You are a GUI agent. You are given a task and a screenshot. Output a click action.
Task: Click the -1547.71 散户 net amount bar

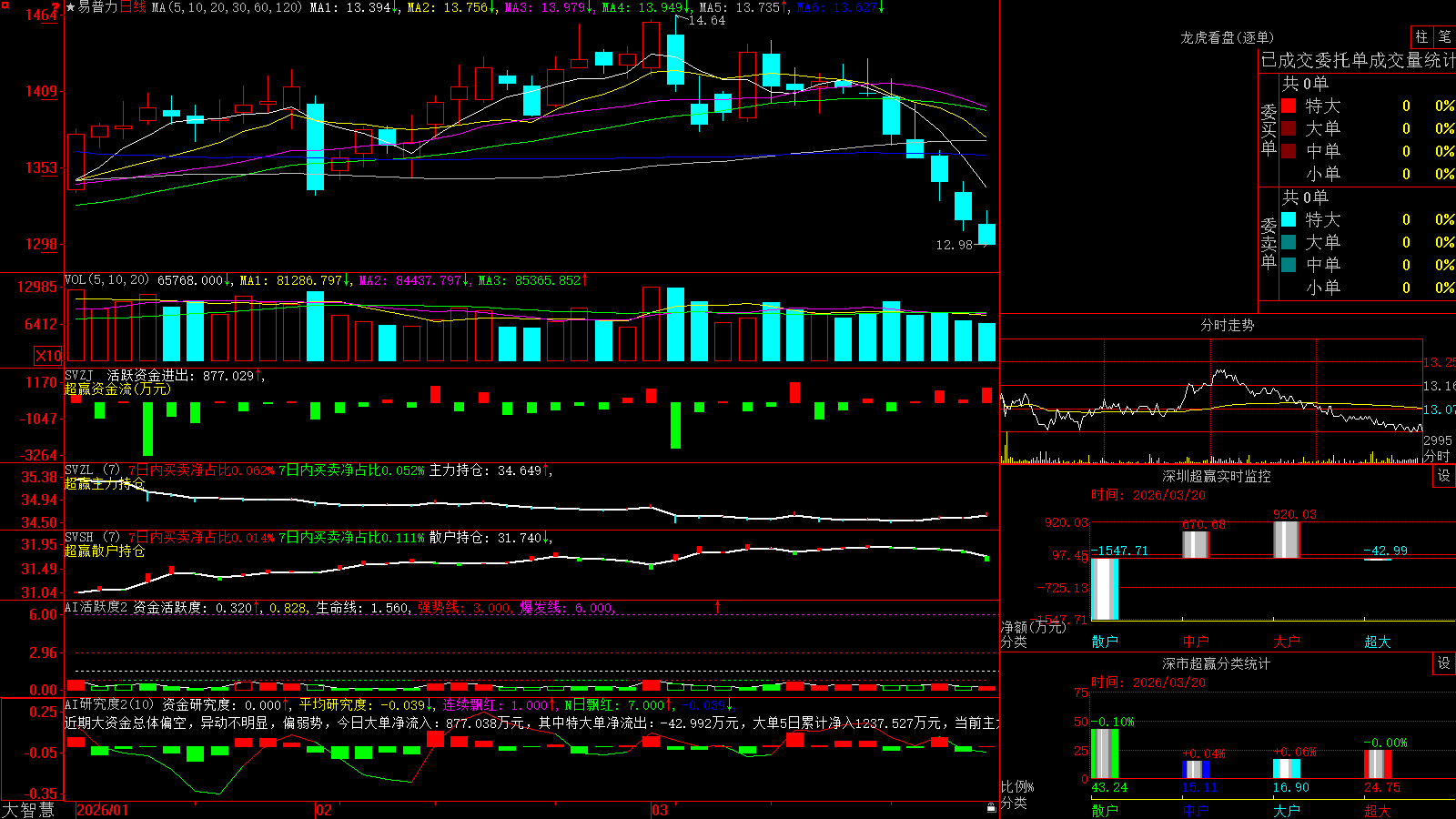pyautogui.click(x=1105, y=589)
